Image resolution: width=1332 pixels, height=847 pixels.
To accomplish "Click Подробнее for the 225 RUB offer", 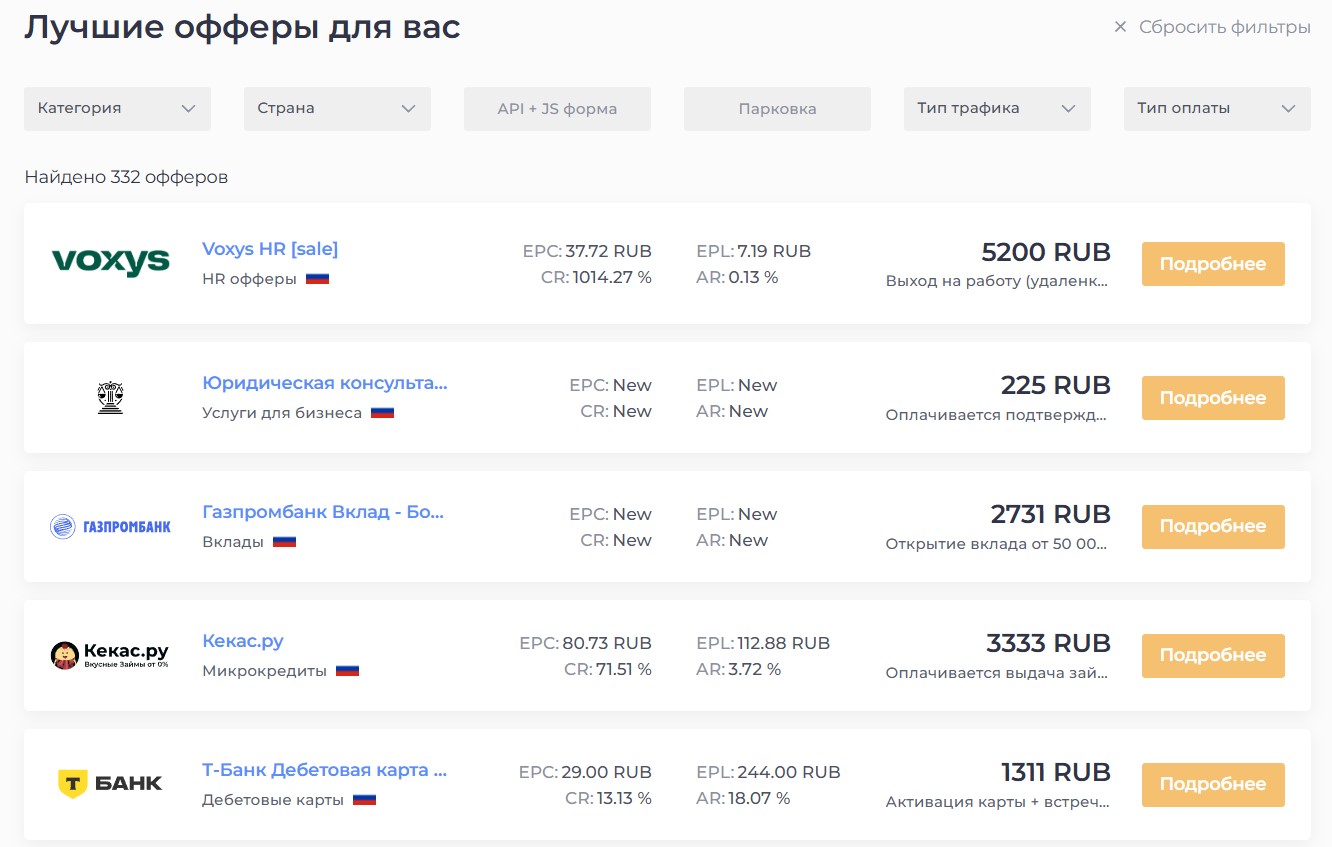I will point(1213,398).
